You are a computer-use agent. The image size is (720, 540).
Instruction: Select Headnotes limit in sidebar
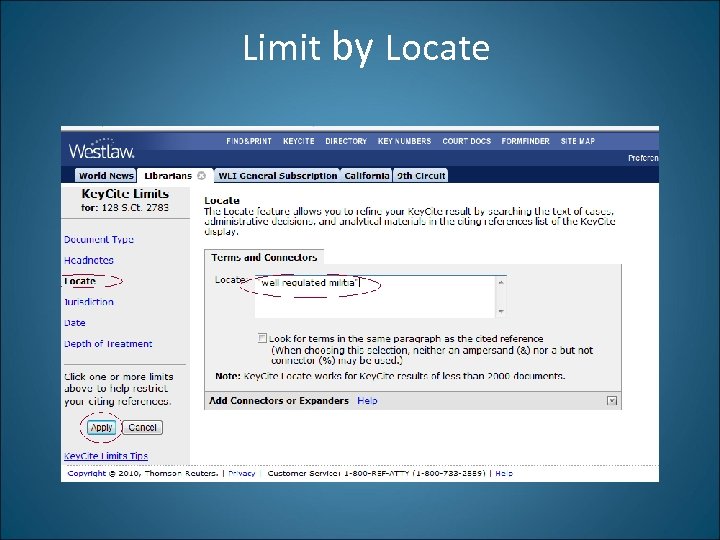coord(89,260)
